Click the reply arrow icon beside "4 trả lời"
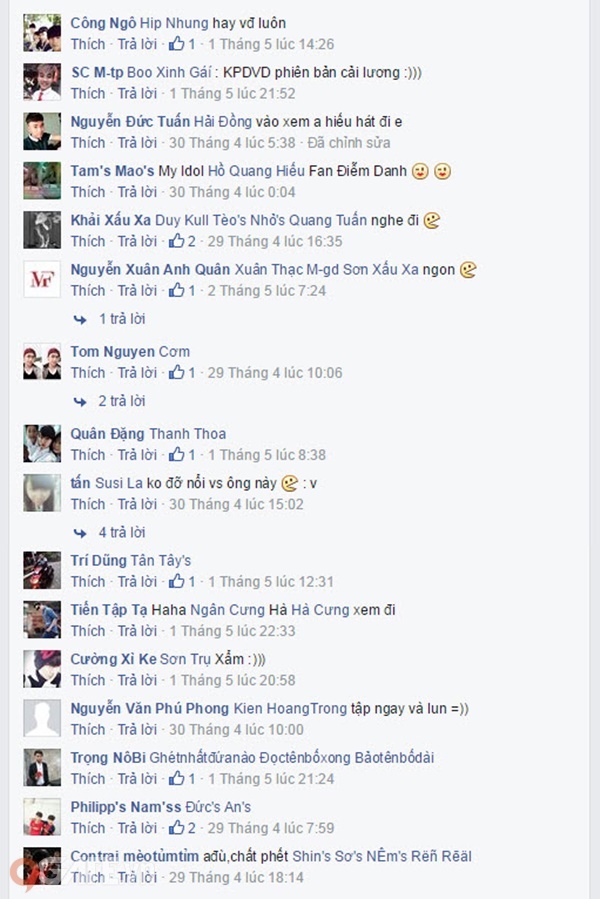This screenshot has height=899, width=600. pos(80,533)
